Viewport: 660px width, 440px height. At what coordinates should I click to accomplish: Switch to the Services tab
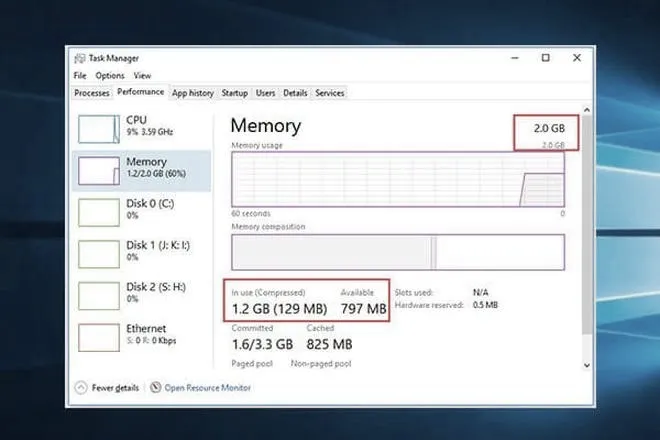[x=330, y=93]
